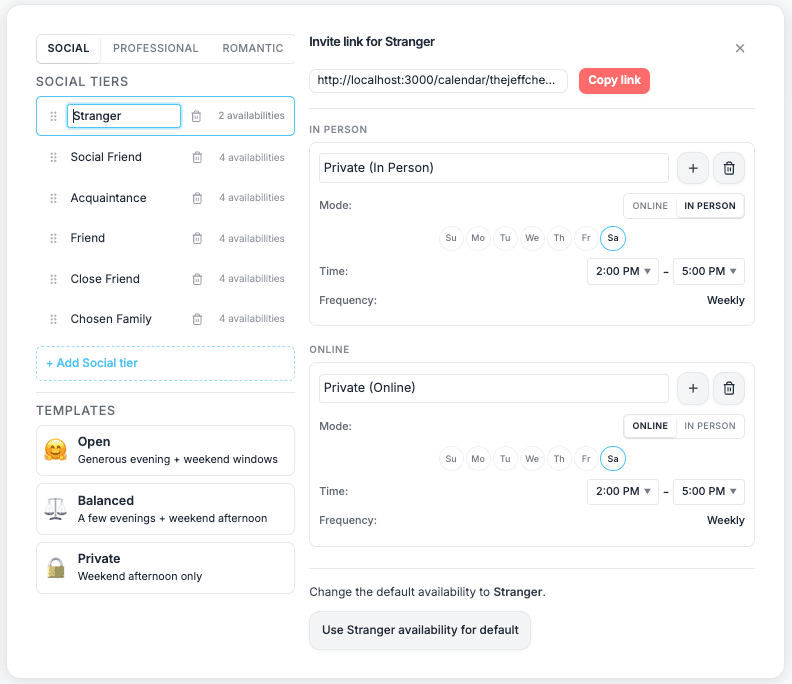Open In Person start time 2:00 PM dropdown
This screenshot has height=684, width=792.
(x=623, y=271)
